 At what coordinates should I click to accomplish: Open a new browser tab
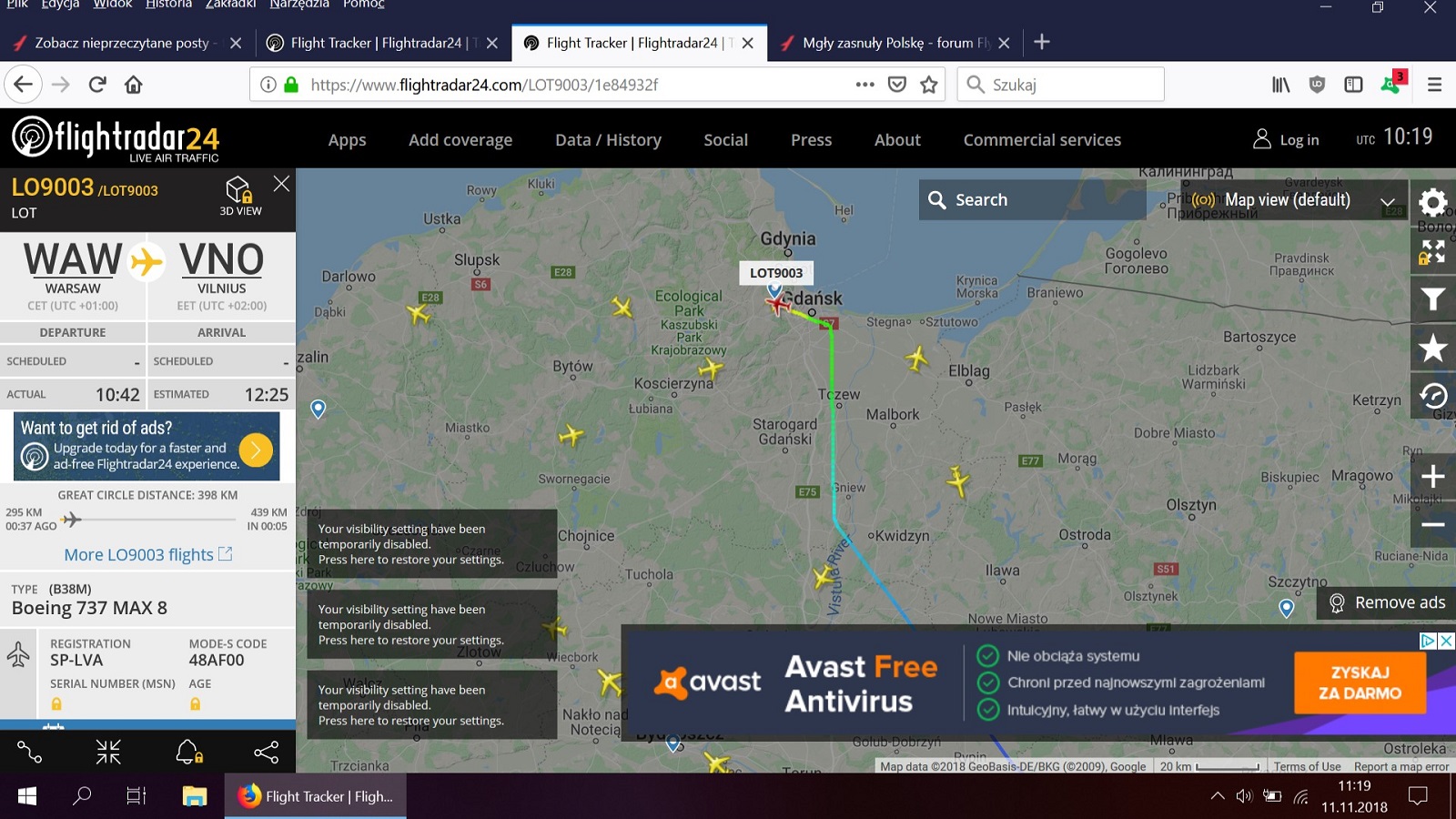tap(1042, 42)
